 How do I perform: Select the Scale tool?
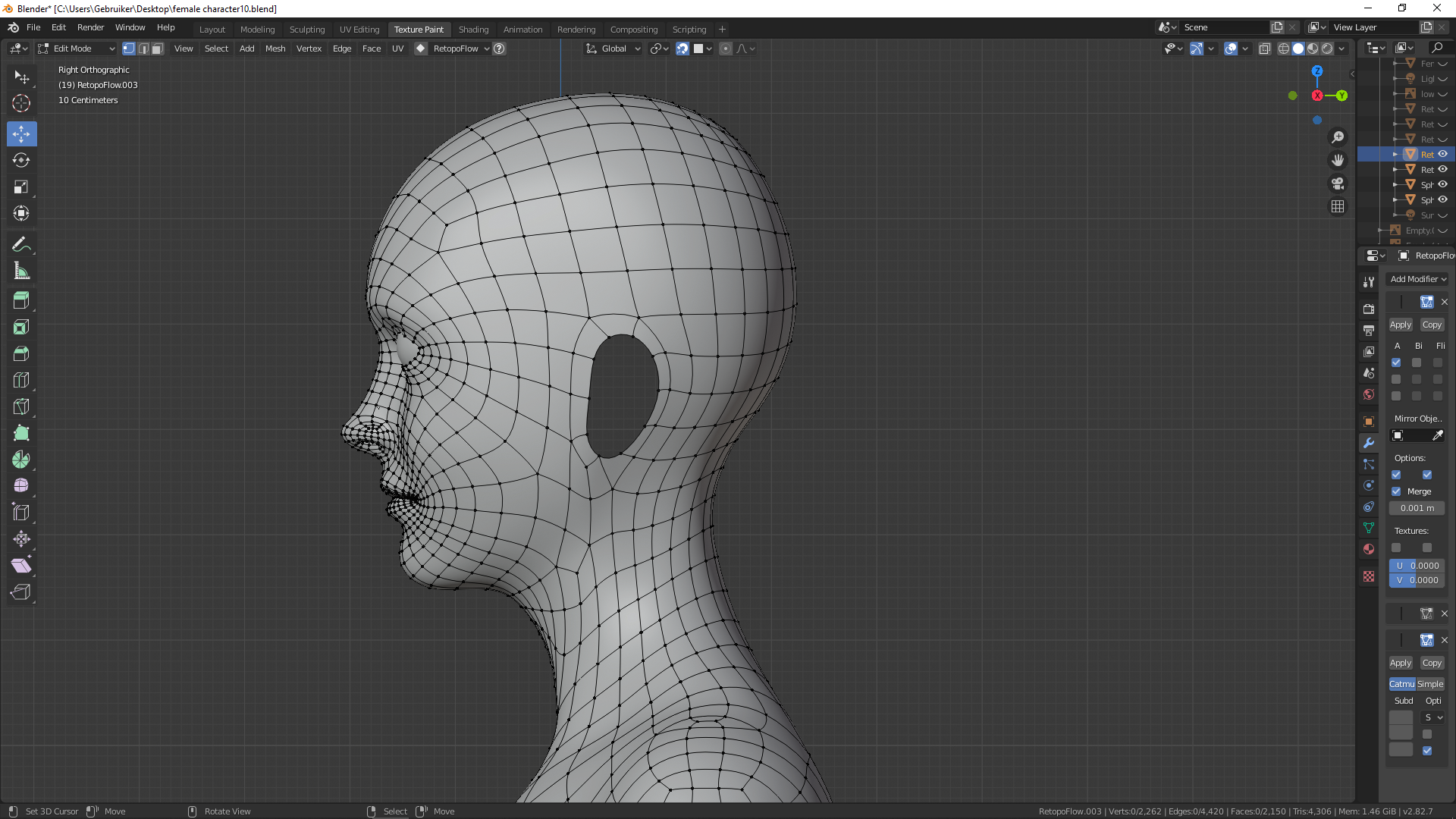click(21, 187)
